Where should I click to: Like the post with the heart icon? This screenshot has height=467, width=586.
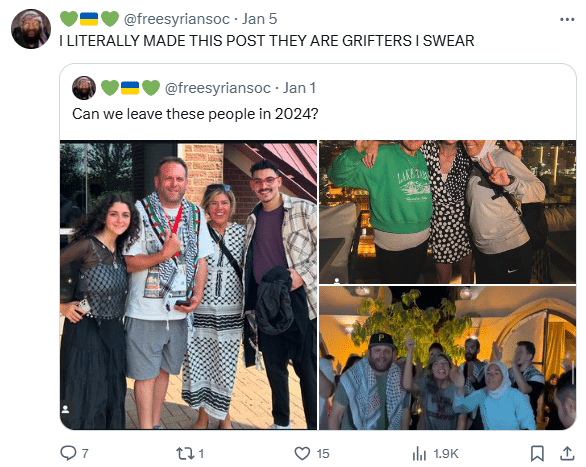[x=302, y=454]
